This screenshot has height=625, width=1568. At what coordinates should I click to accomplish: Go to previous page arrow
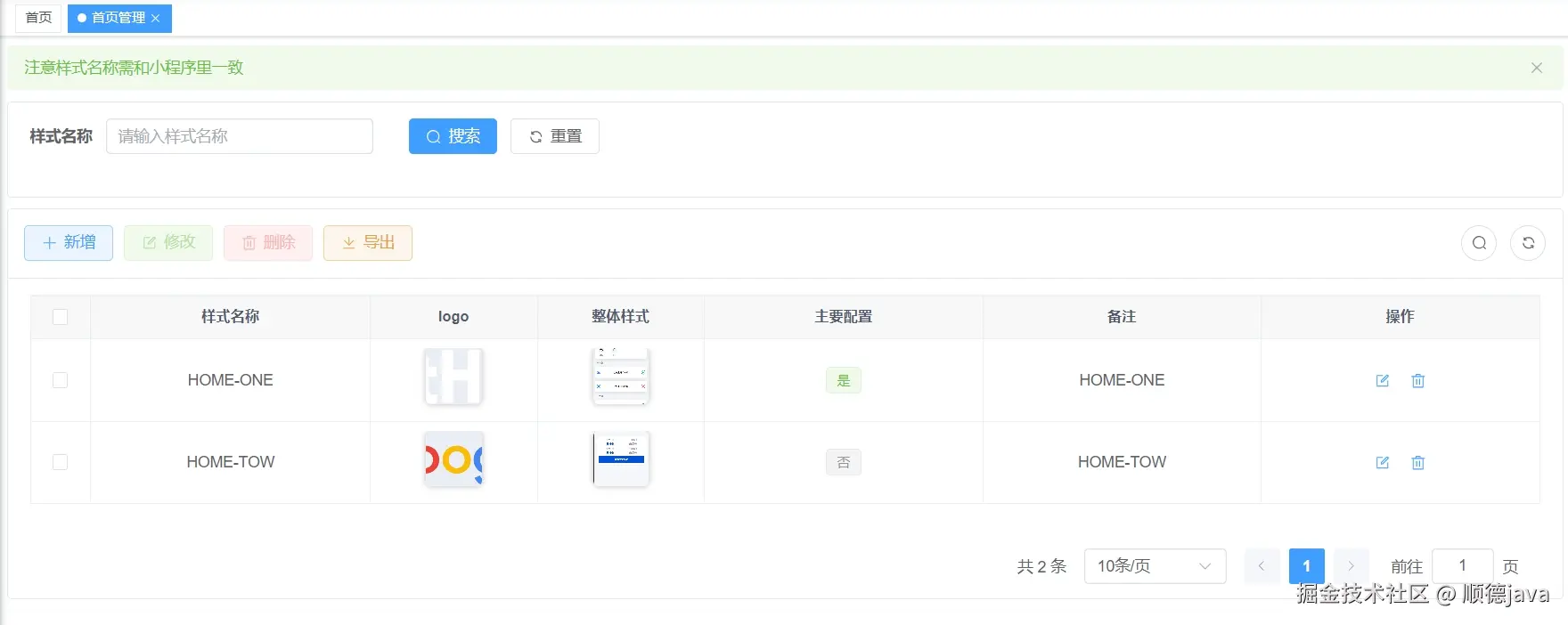(1262, 566)
